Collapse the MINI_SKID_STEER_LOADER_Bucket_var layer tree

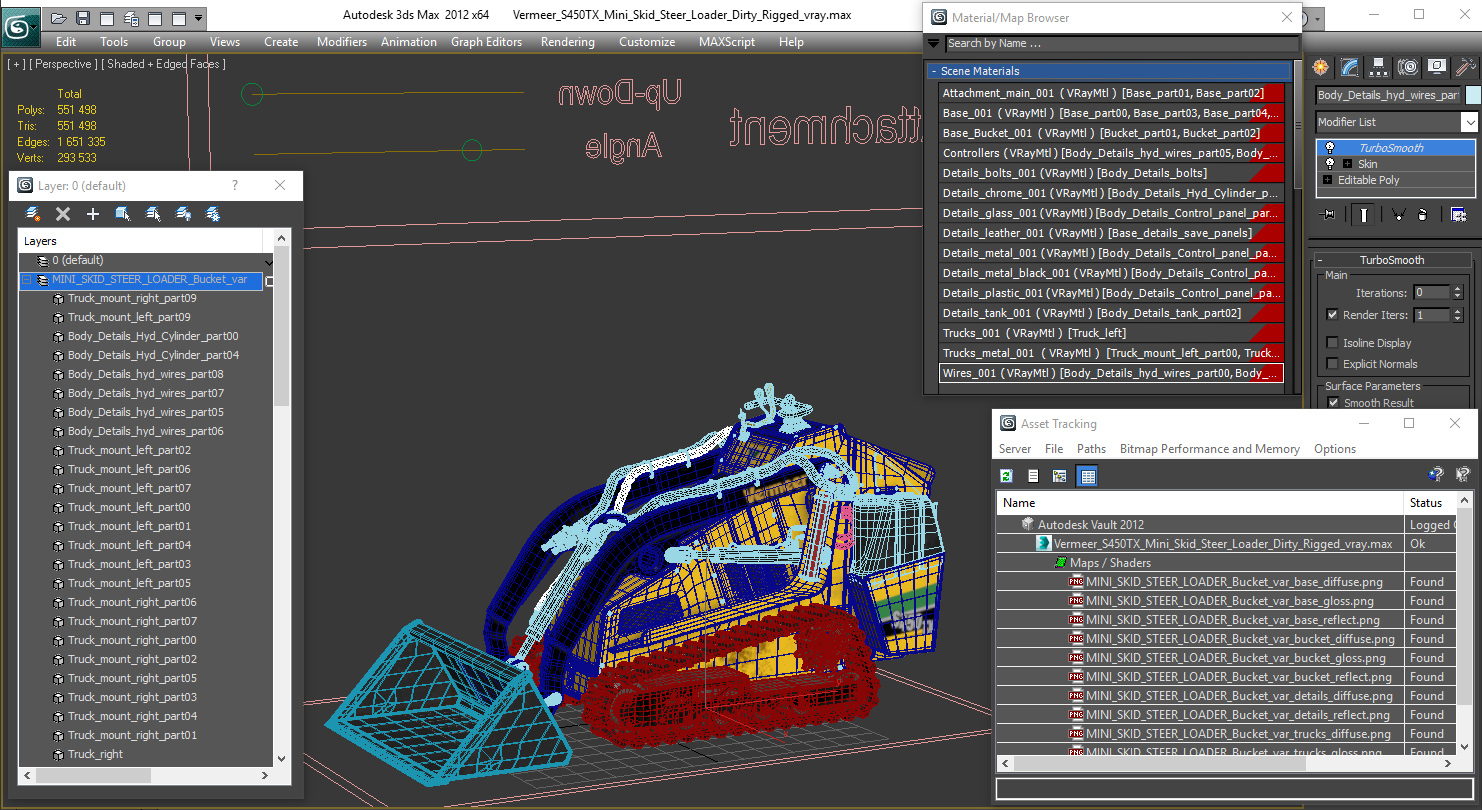[27, 281]
